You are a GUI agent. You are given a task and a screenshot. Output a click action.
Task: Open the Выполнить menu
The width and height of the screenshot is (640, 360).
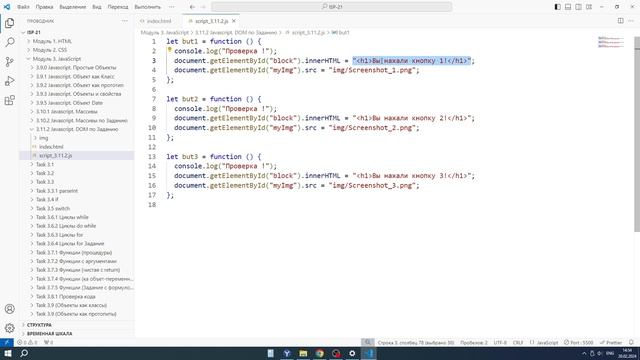[147, 7]
